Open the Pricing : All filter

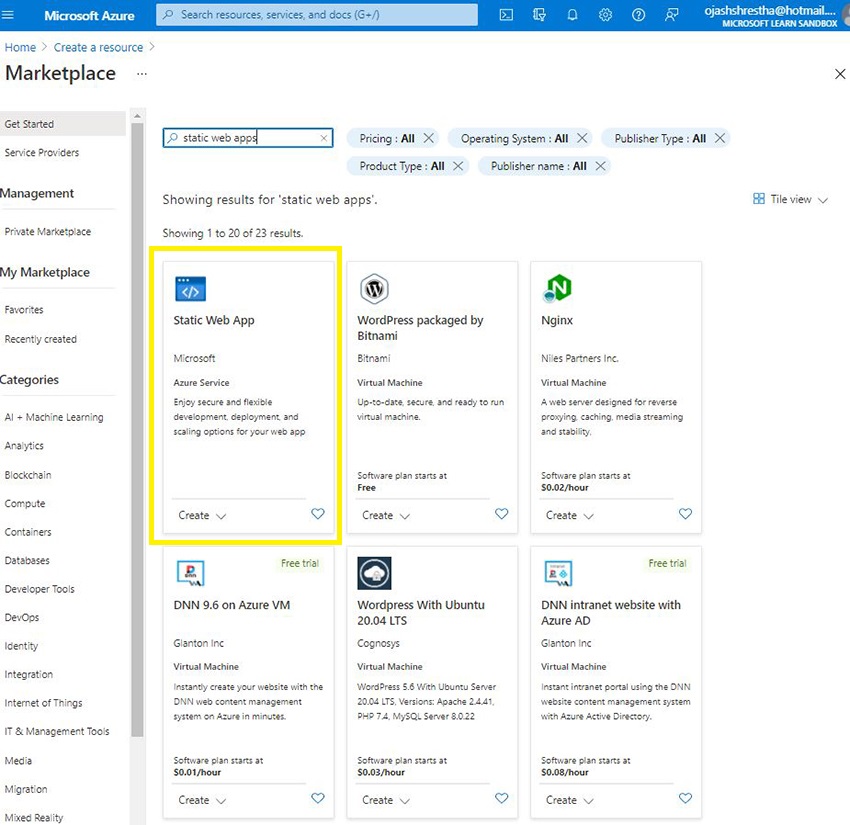[387, 139]
